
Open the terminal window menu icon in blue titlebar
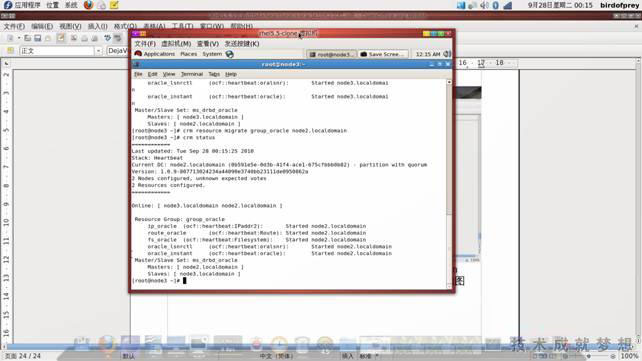[x=136, y=64]
